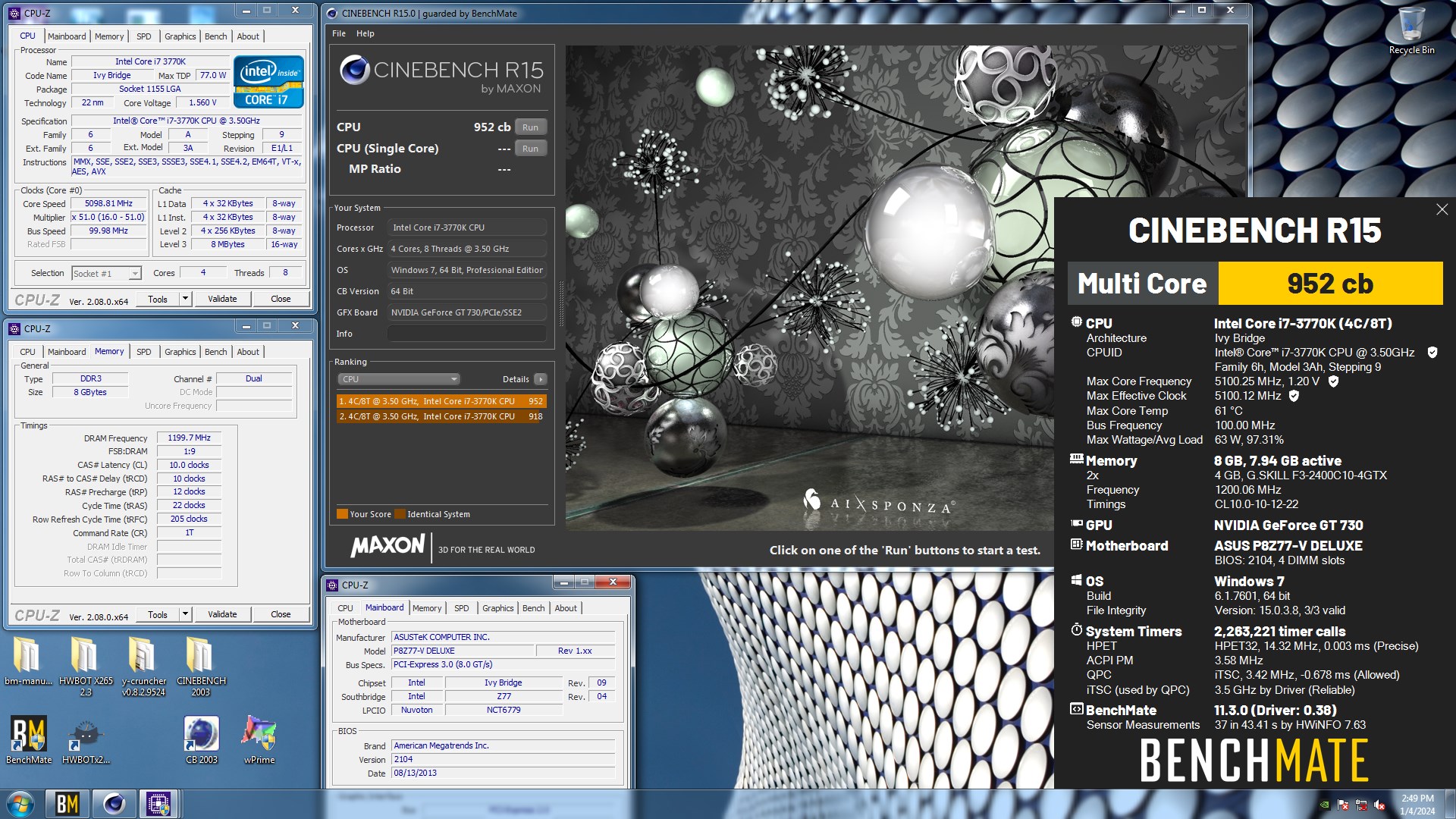Switch to Mainboard tab in top CPU-Z window
Image resolution: width=1456 pixels, height=819 pixels.
[x=67, y=36]
